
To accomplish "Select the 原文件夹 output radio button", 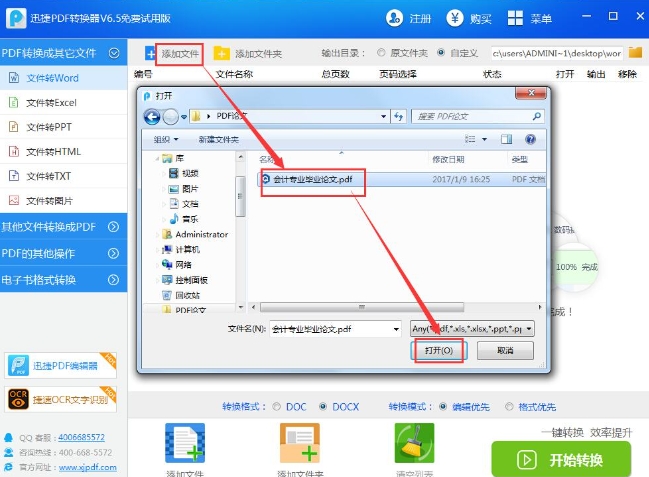I will point(381,53).
